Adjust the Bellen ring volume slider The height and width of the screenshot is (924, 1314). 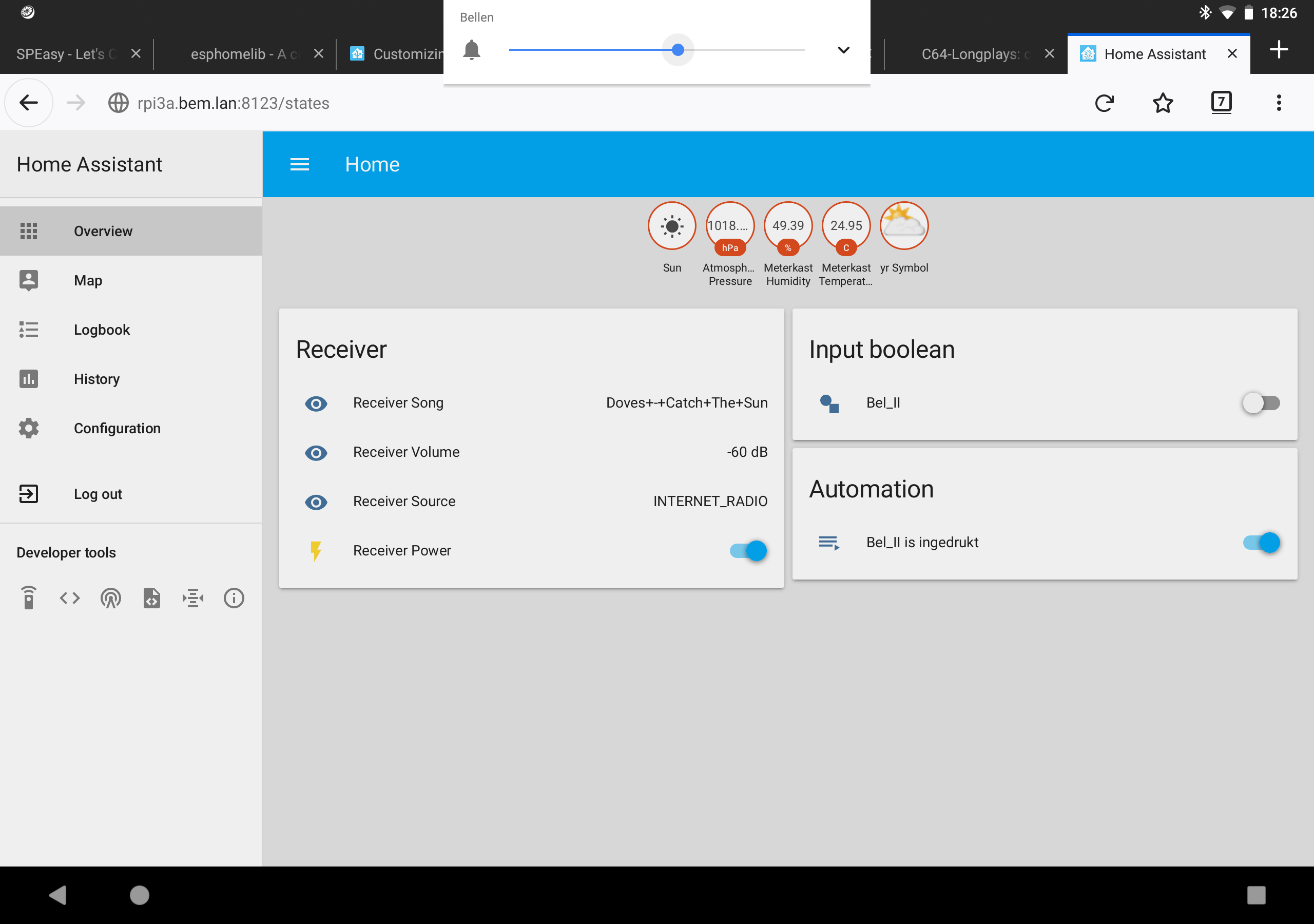pyautogui.click(x=678, y=50)
